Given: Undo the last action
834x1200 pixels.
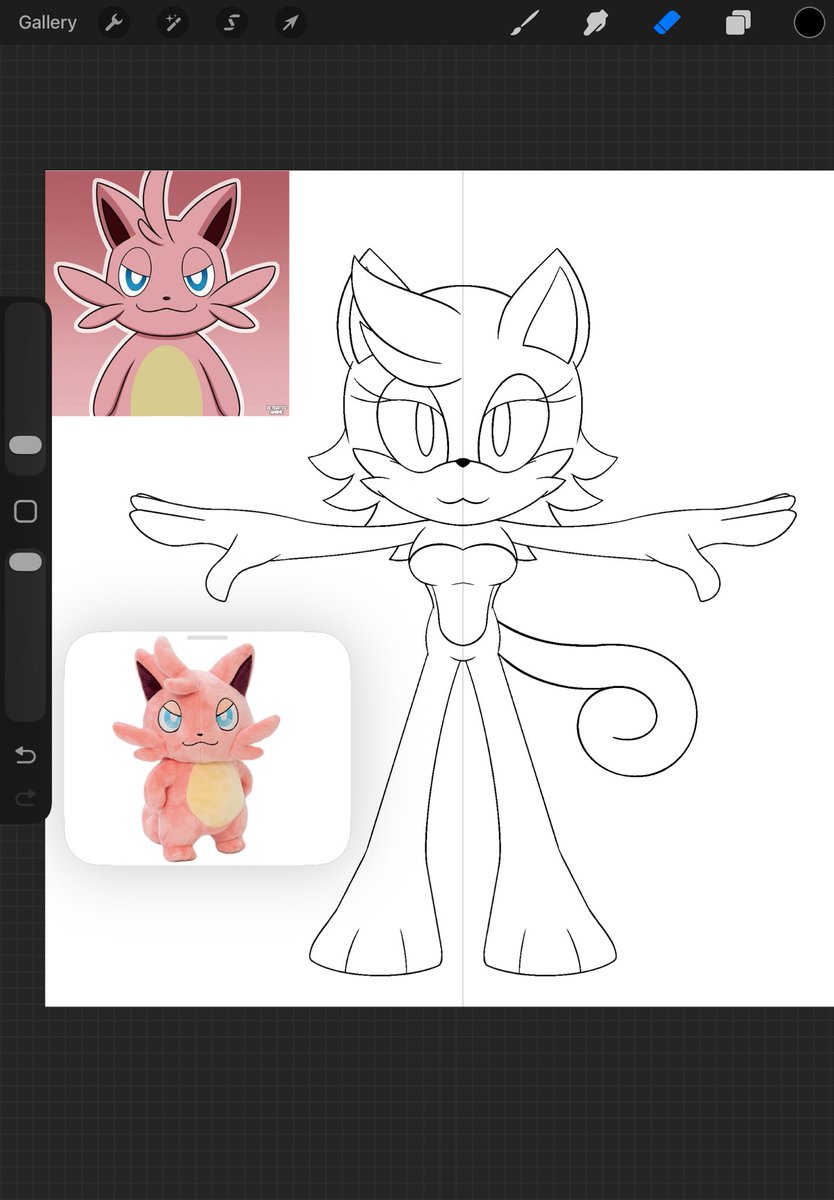Looking at the screenshot, I should [x=25, y=755].
